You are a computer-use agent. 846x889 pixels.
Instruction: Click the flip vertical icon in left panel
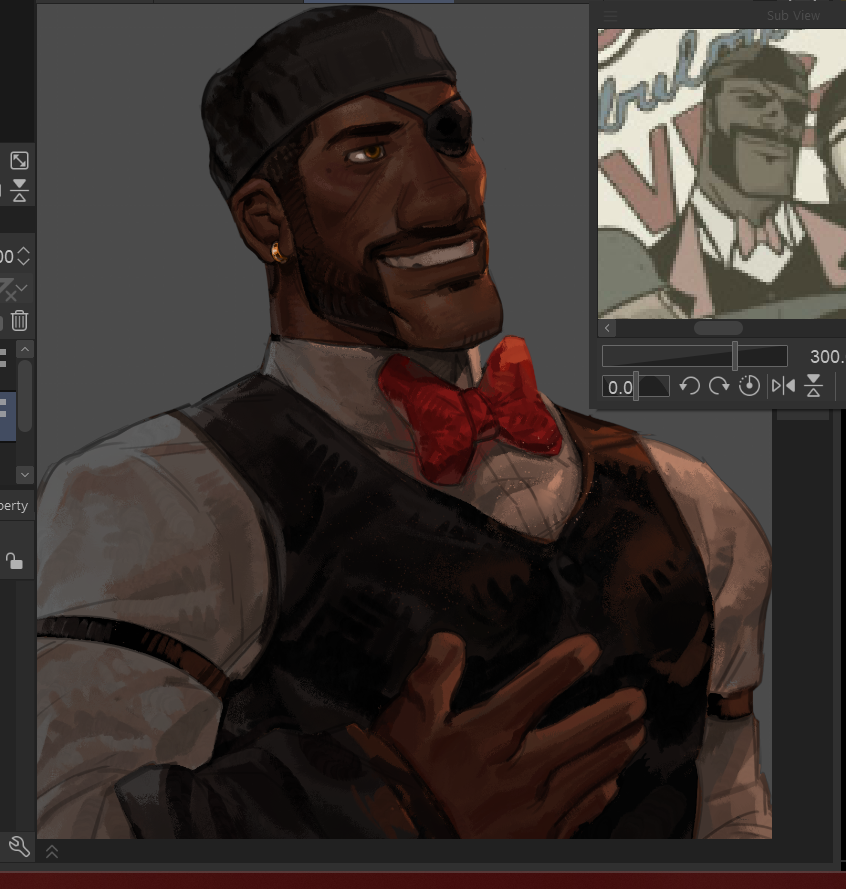click(x=19, y=190)
